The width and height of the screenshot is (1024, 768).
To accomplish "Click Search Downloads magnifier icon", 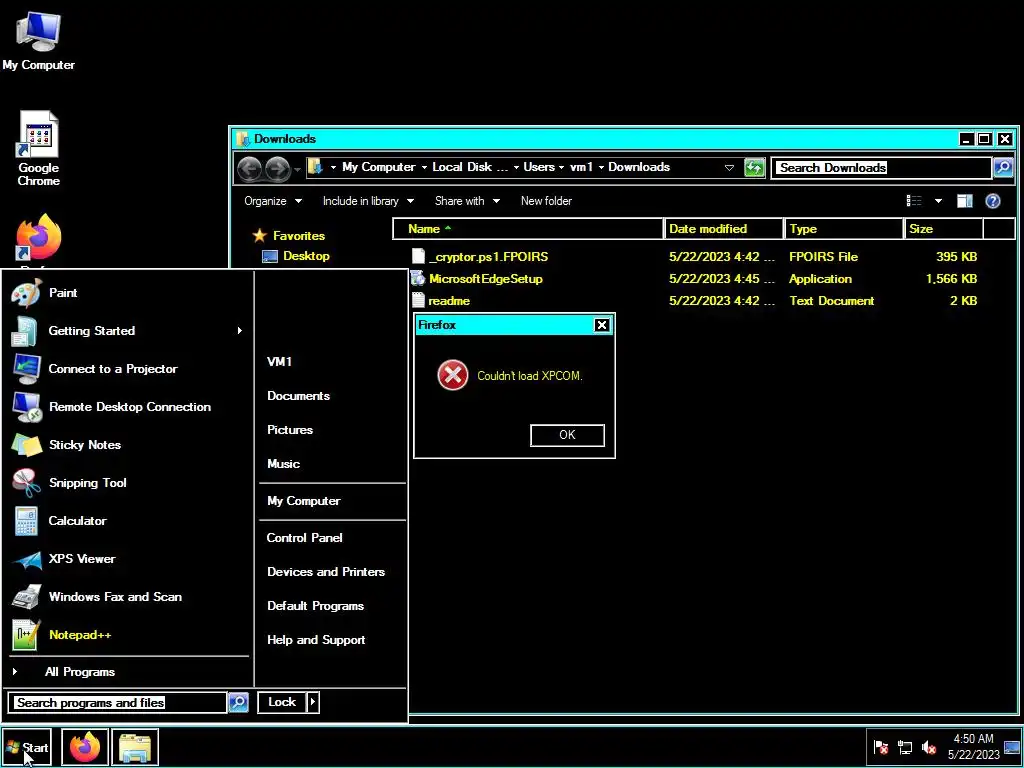I will [x=1003, y=168].
